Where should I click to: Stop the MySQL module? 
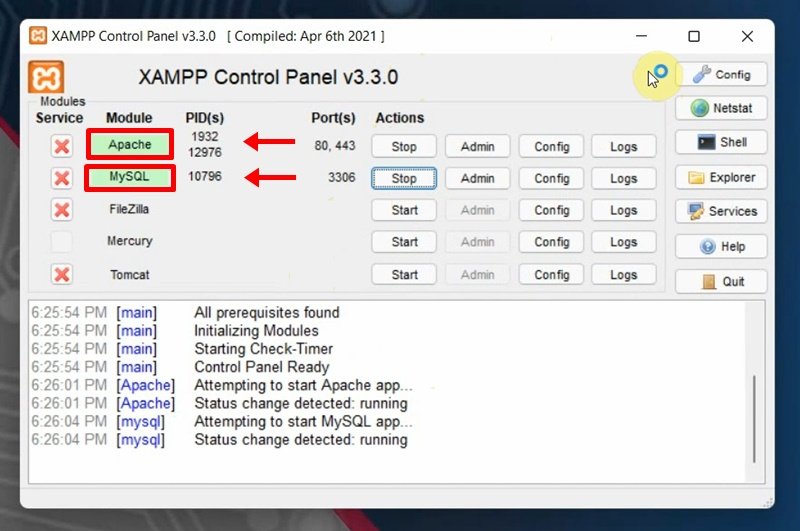pos(404,178)
